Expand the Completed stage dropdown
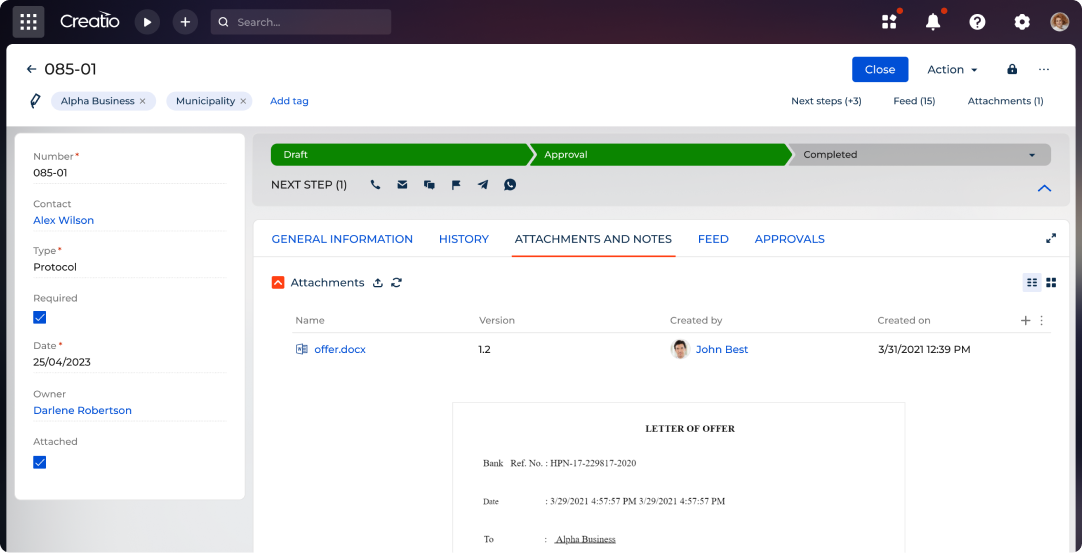Screen dimensions: 1082x553 click(x=1031, y=155)
